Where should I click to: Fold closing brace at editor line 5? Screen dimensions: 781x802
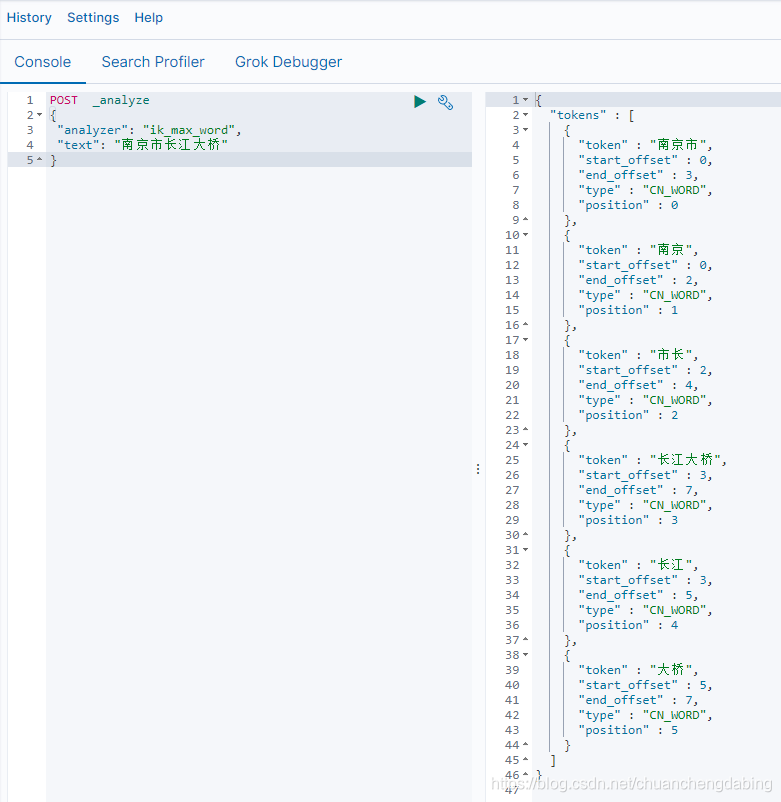39,160
